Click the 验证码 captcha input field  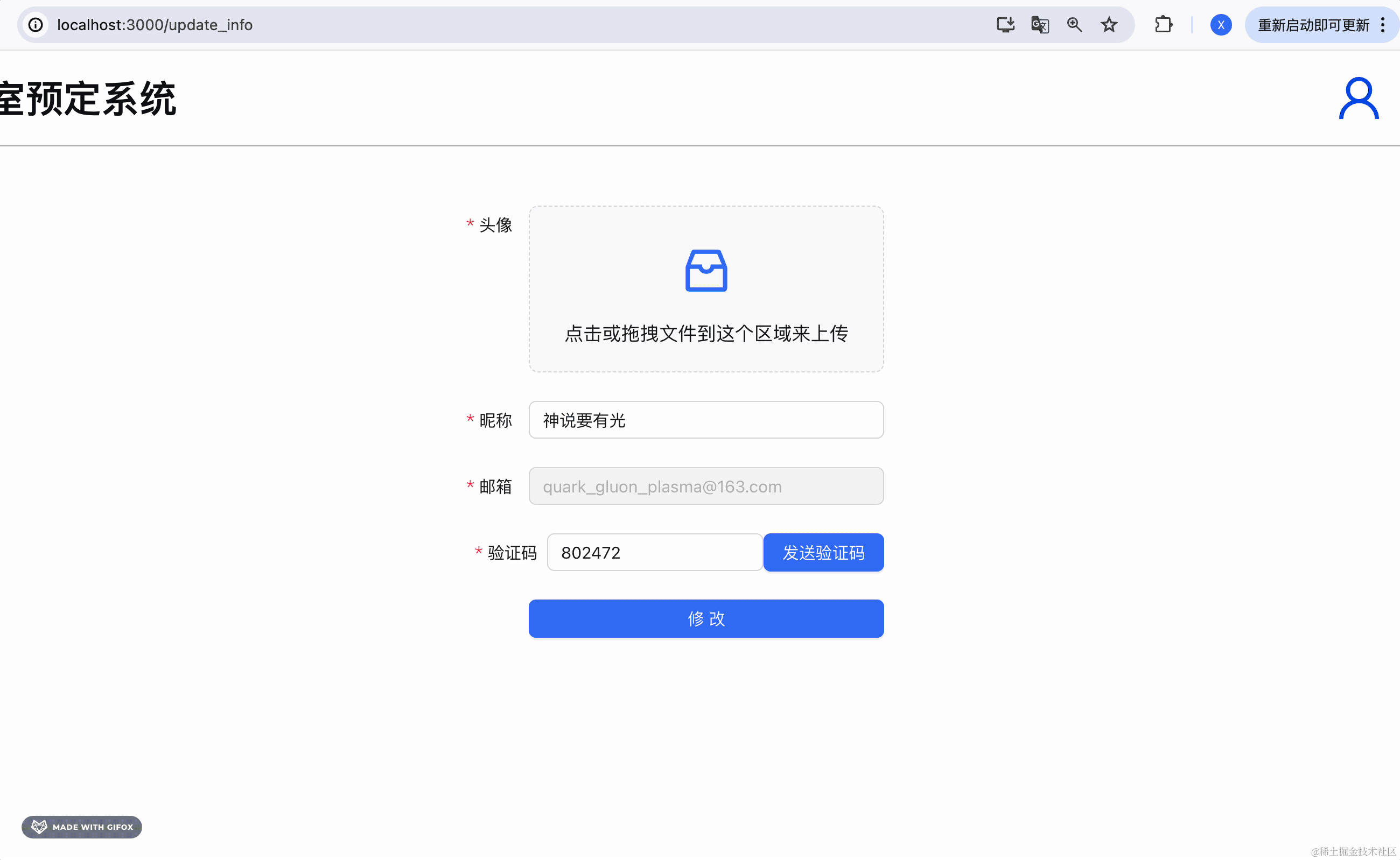coord(654,552)
